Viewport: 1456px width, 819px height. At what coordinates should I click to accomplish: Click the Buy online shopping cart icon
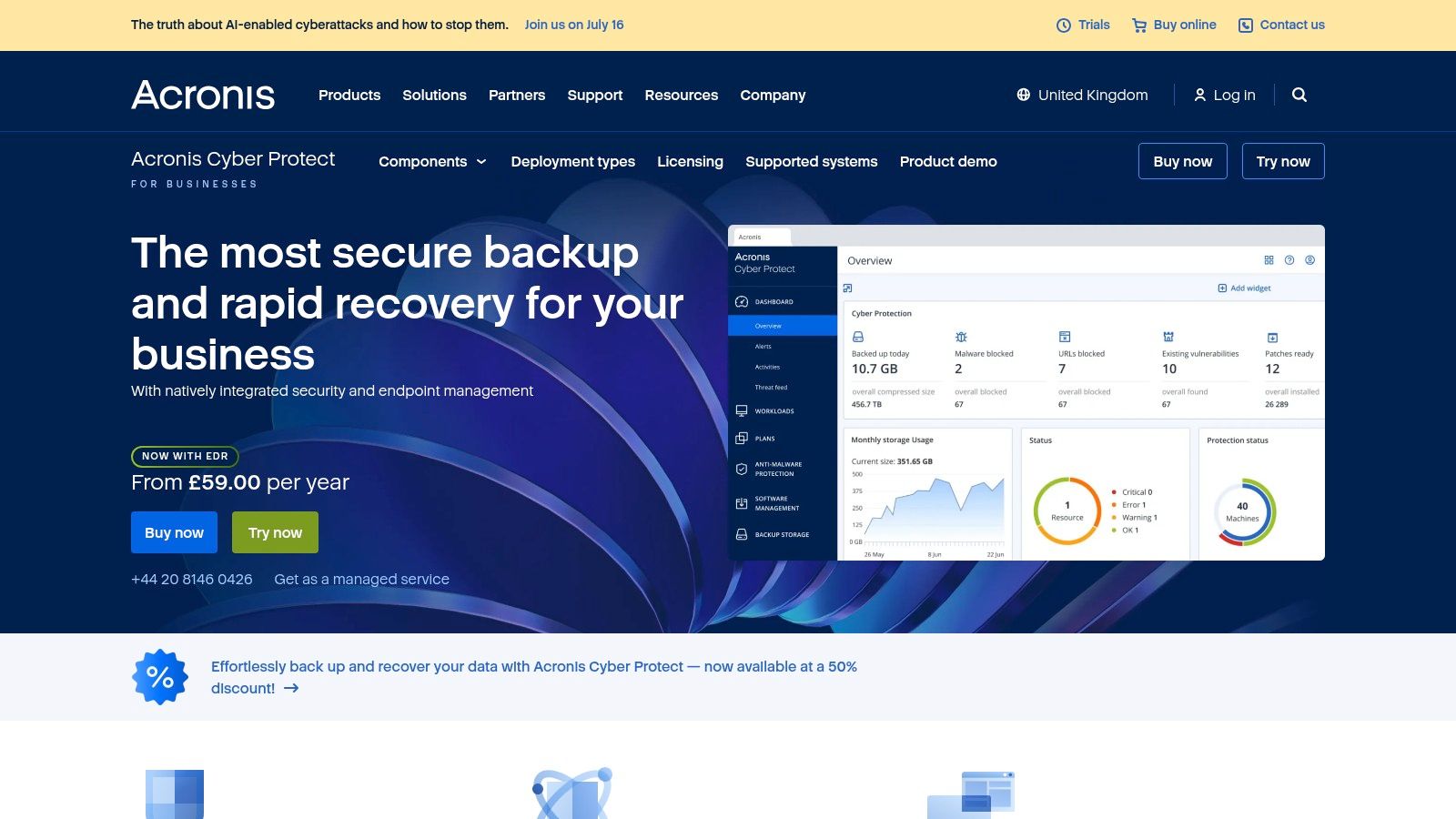tap(1138, 25)
